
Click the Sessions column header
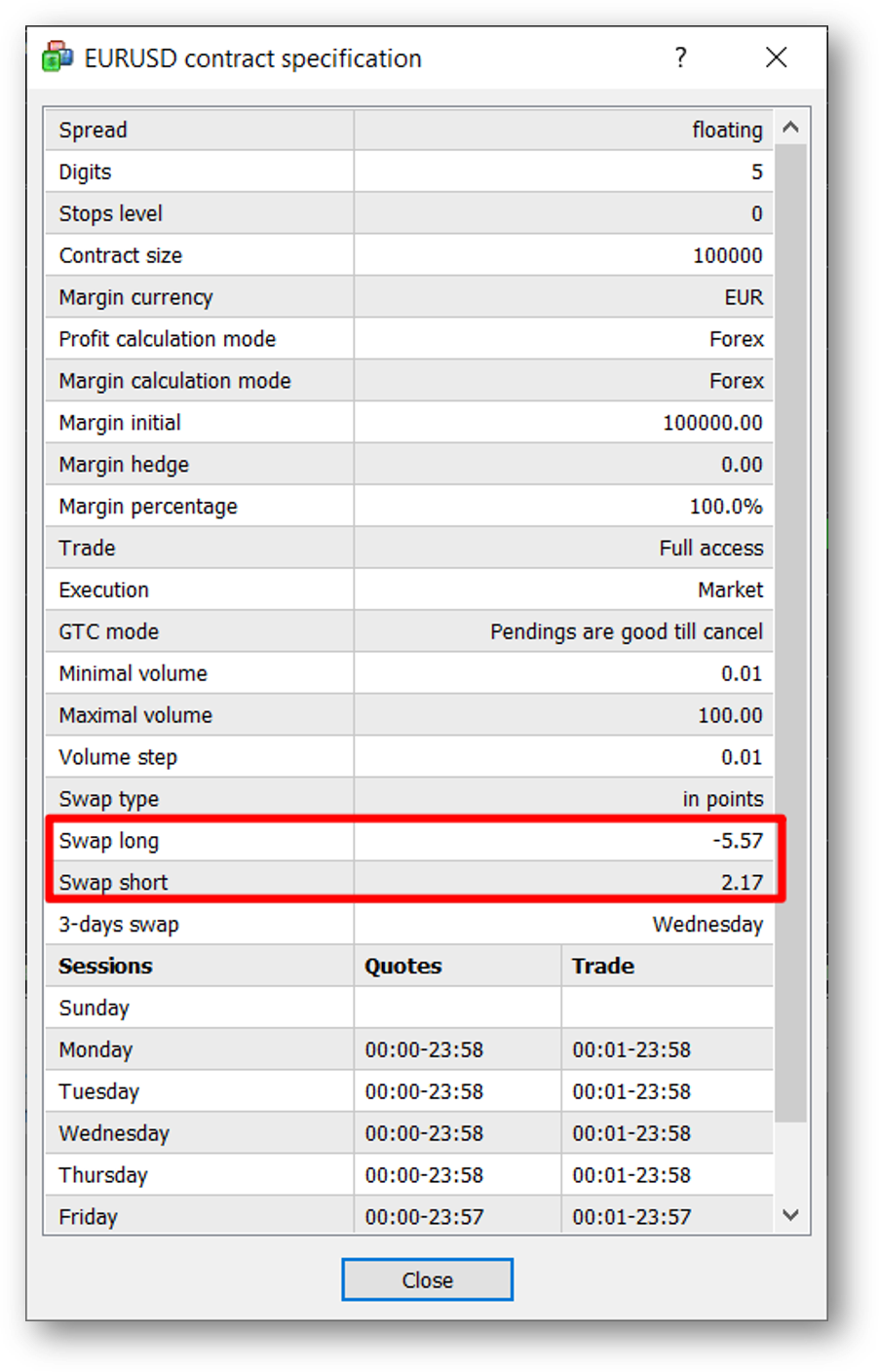pyautogui.click(x=105, y=966)
